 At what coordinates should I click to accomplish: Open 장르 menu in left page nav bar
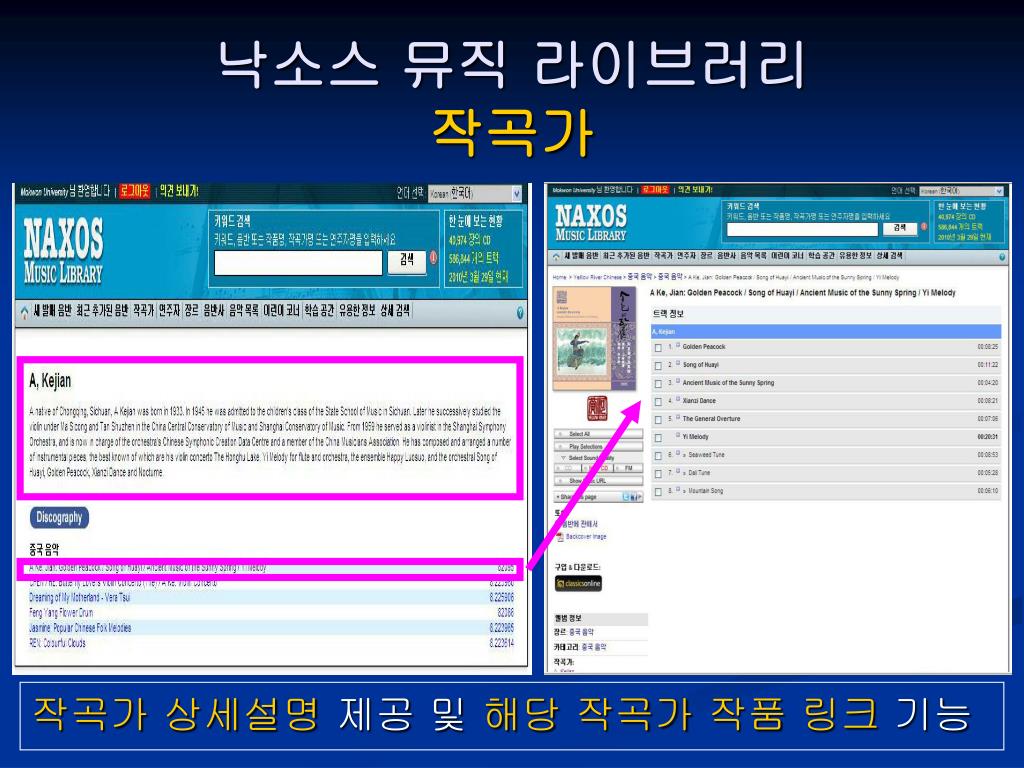coord(191,311)
